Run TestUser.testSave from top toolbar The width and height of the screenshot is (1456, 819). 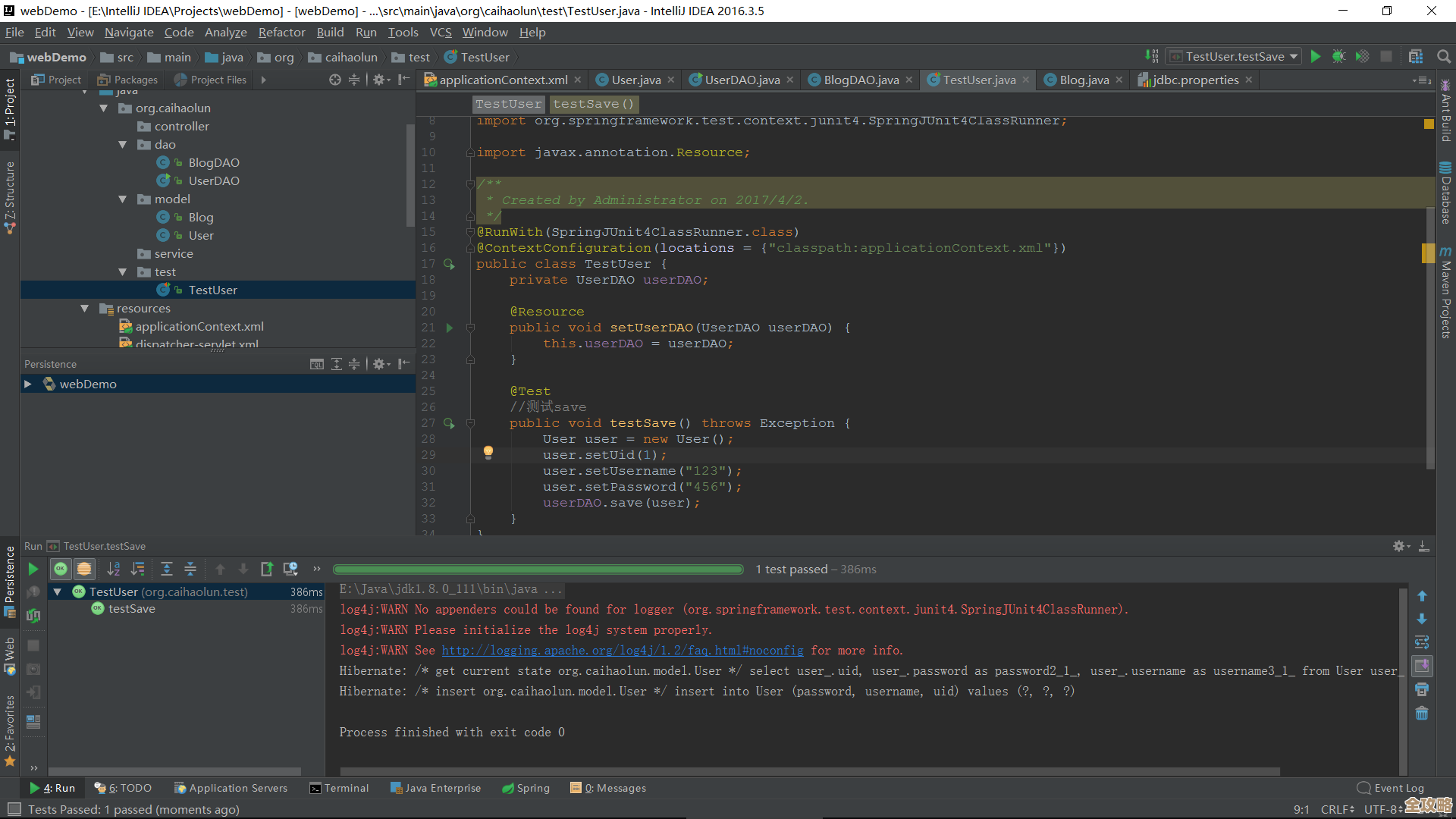(x=1316, y=56)
